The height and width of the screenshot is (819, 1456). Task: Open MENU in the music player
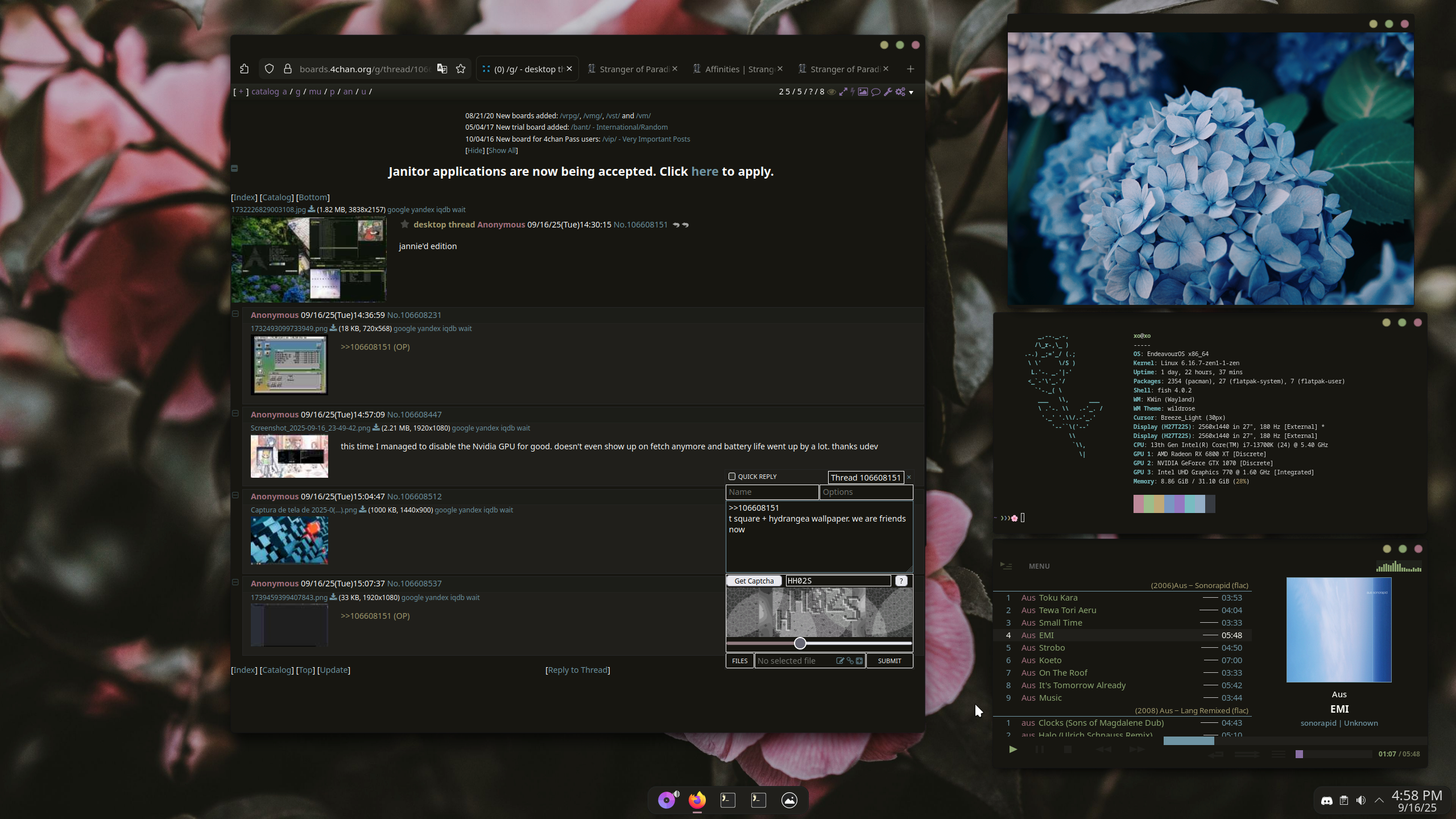point(1039,566)
